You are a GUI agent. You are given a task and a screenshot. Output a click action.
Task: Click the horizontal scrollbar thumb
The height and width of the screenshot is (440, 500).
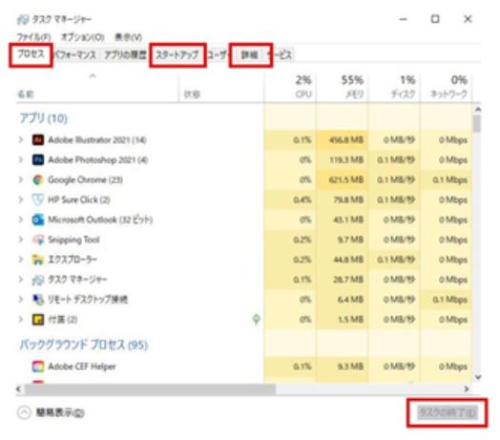150,389
